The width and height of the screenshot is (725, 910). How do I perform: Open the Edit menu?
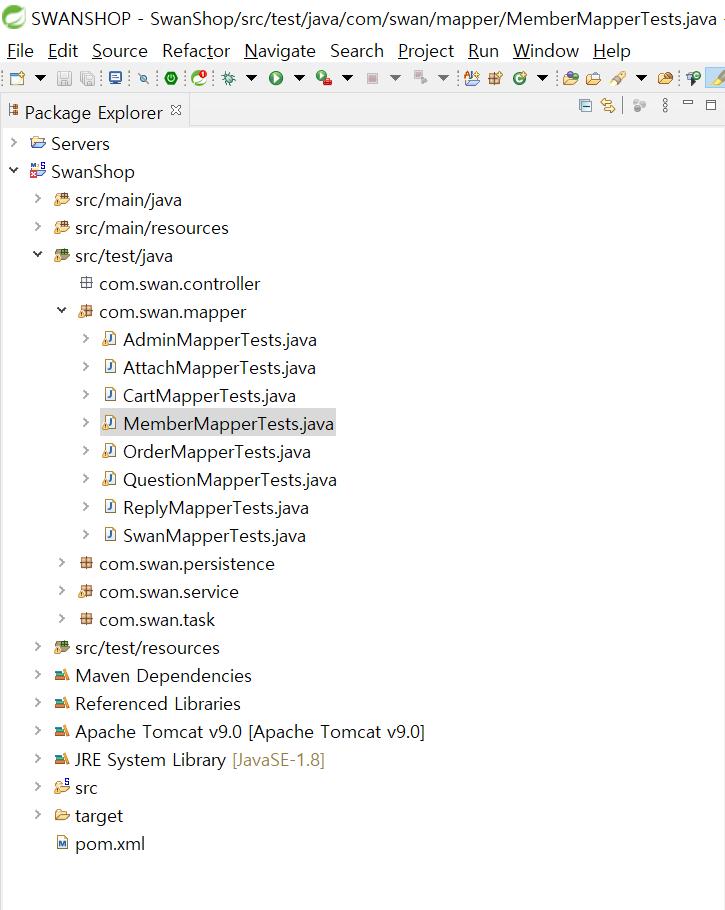[x=63, y=51]
